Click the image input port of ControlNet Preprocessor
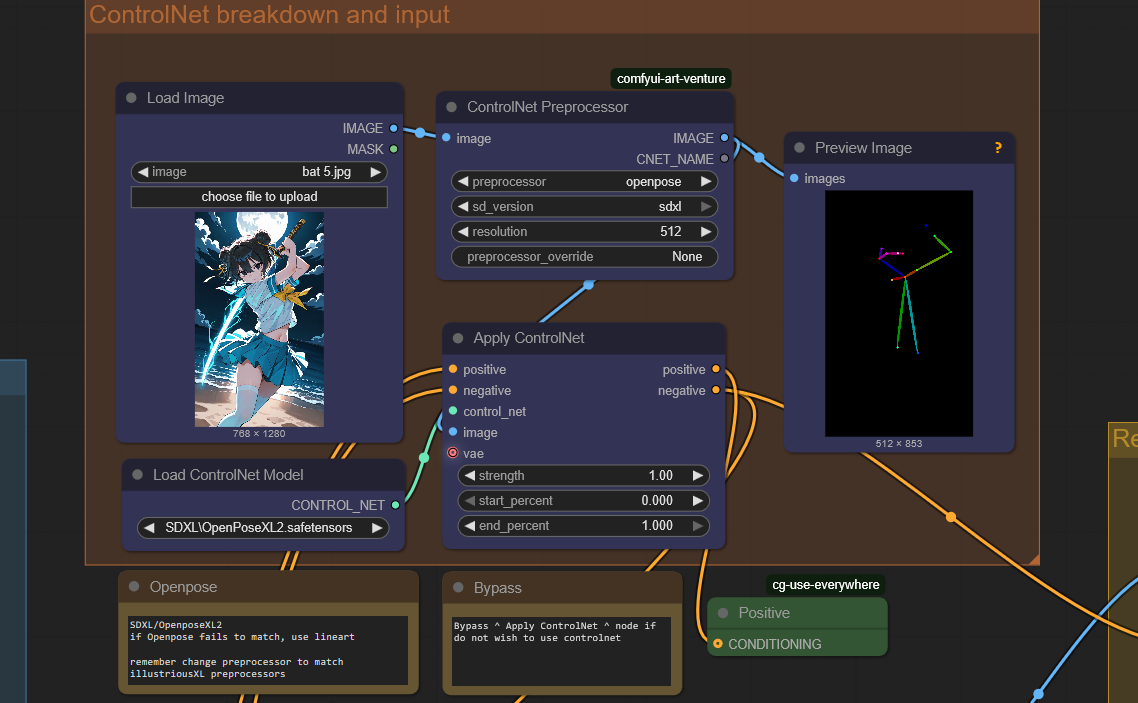 point(446,138)
